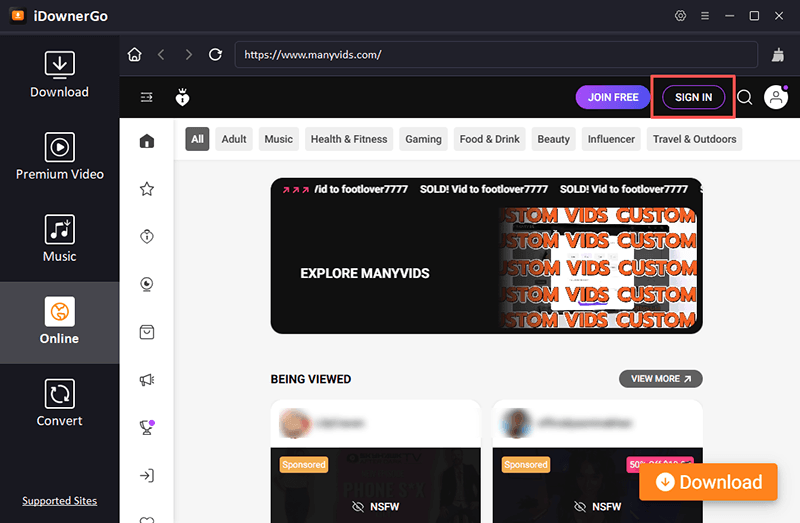The height and width of the screenshot is (523, 800).
Task: Click the star favorites icon
Action: point(147,189)
